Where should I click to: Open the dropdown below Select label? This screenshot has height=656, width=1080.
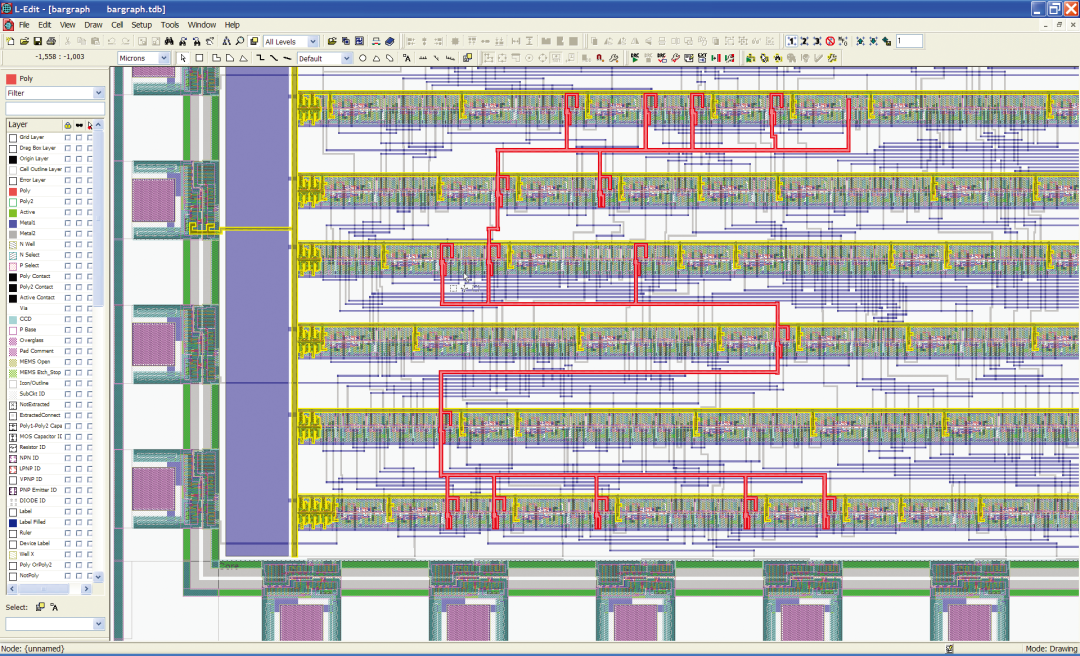pos(98,624)
